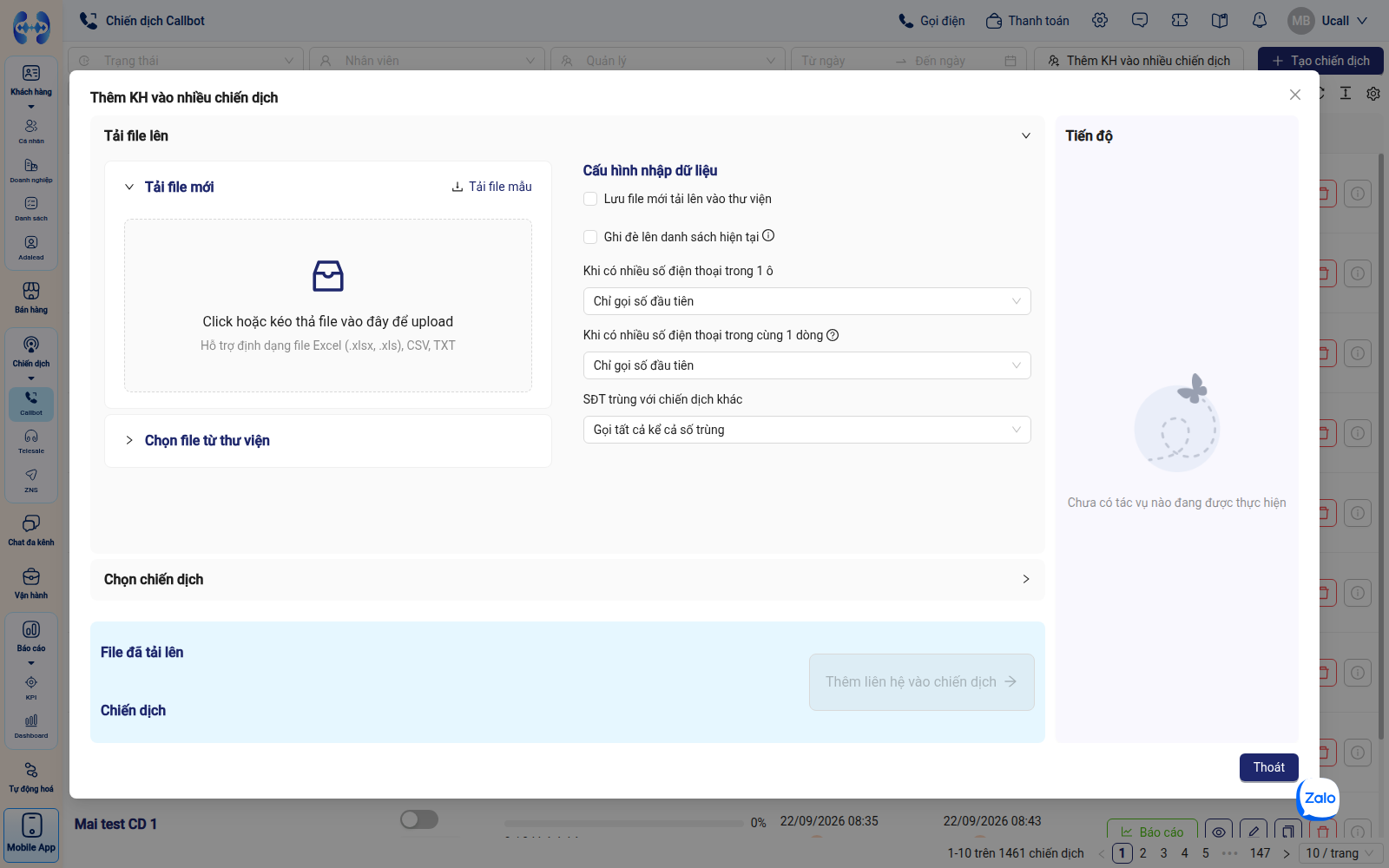Click Gọi điện in top bar
1389x868 pixels.
click(931, 21)
